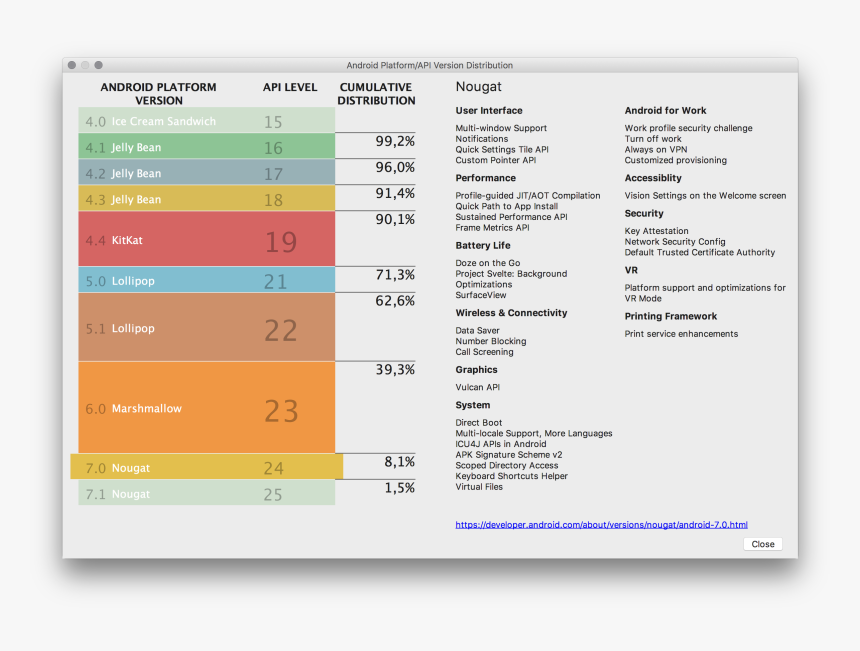Select the 4.2 Jelly Bean row

click(x=207, y=172)
